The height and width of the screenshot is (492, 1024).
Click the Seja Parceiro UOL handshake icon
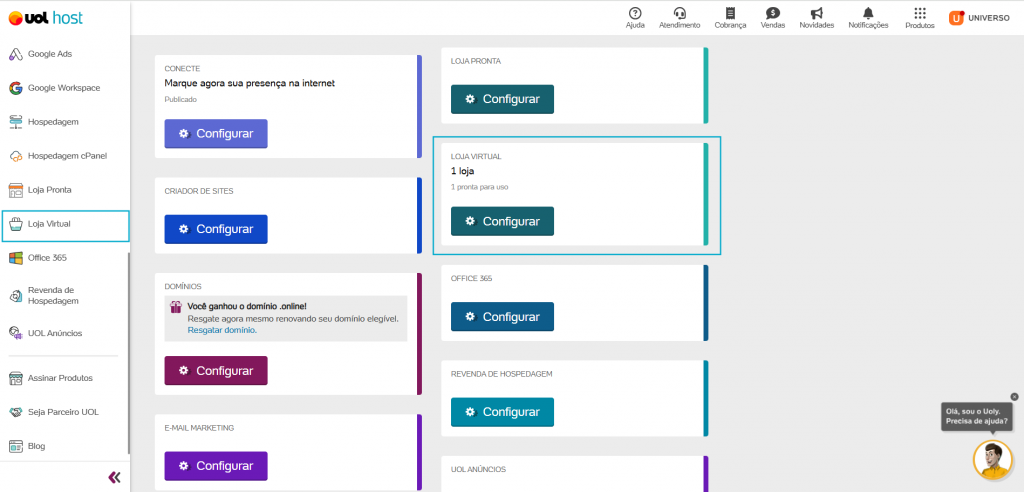16,412
